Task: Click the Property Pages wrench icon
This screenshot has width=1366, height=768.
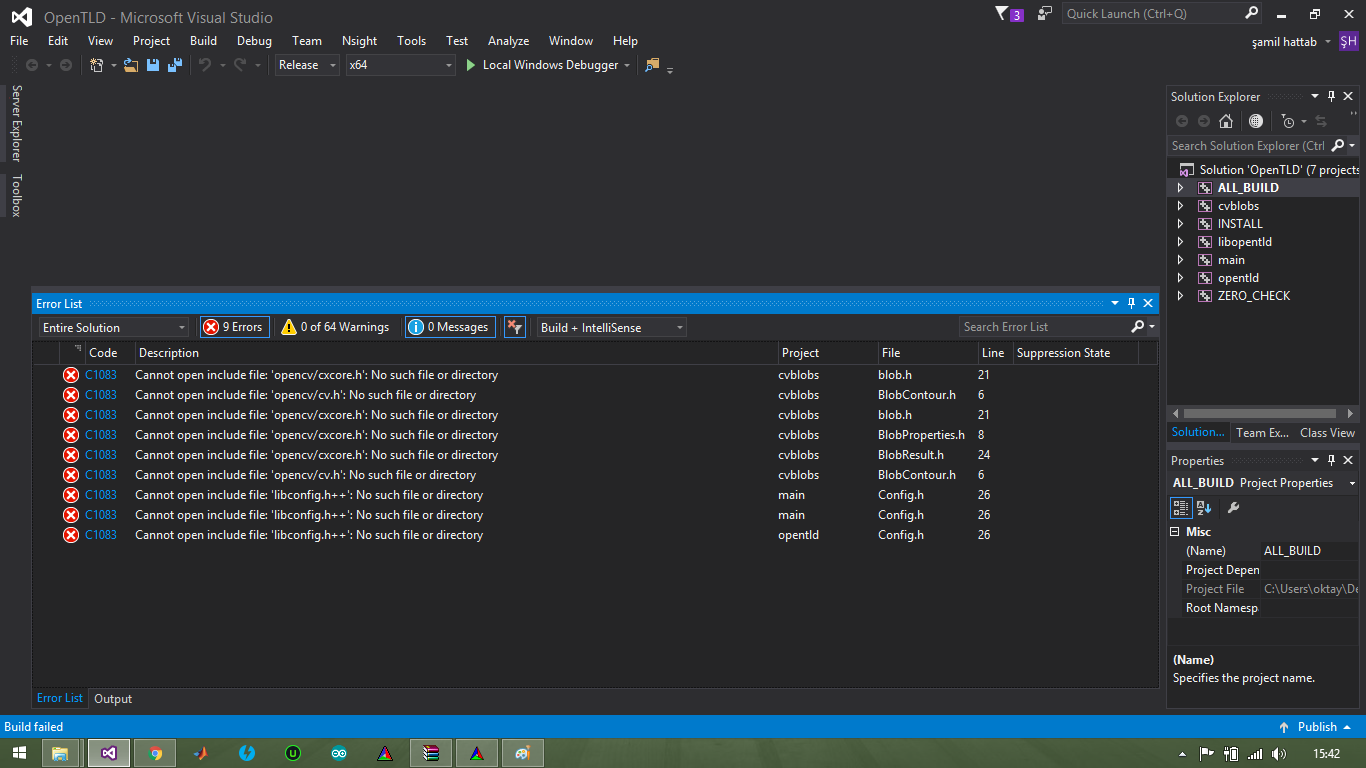Action: pyautogui.click(x=1233, y=508)
